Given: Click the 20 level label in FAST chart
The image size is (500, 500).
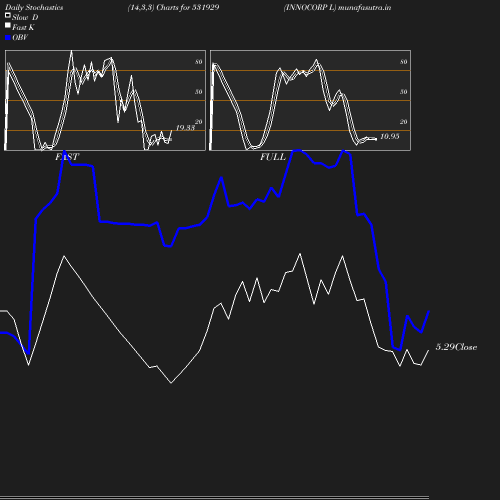Looking at the screenshot, I should coord(199,122).
